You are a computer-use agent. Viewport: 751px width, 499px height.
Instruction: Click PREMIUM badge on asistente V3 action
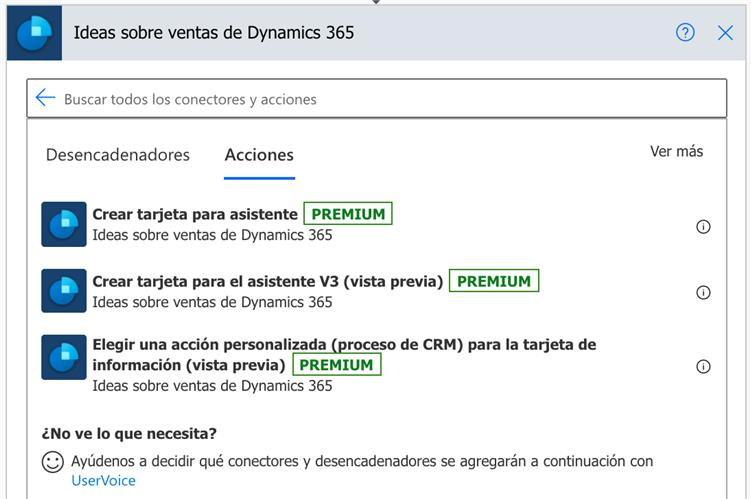click(494, 281)
